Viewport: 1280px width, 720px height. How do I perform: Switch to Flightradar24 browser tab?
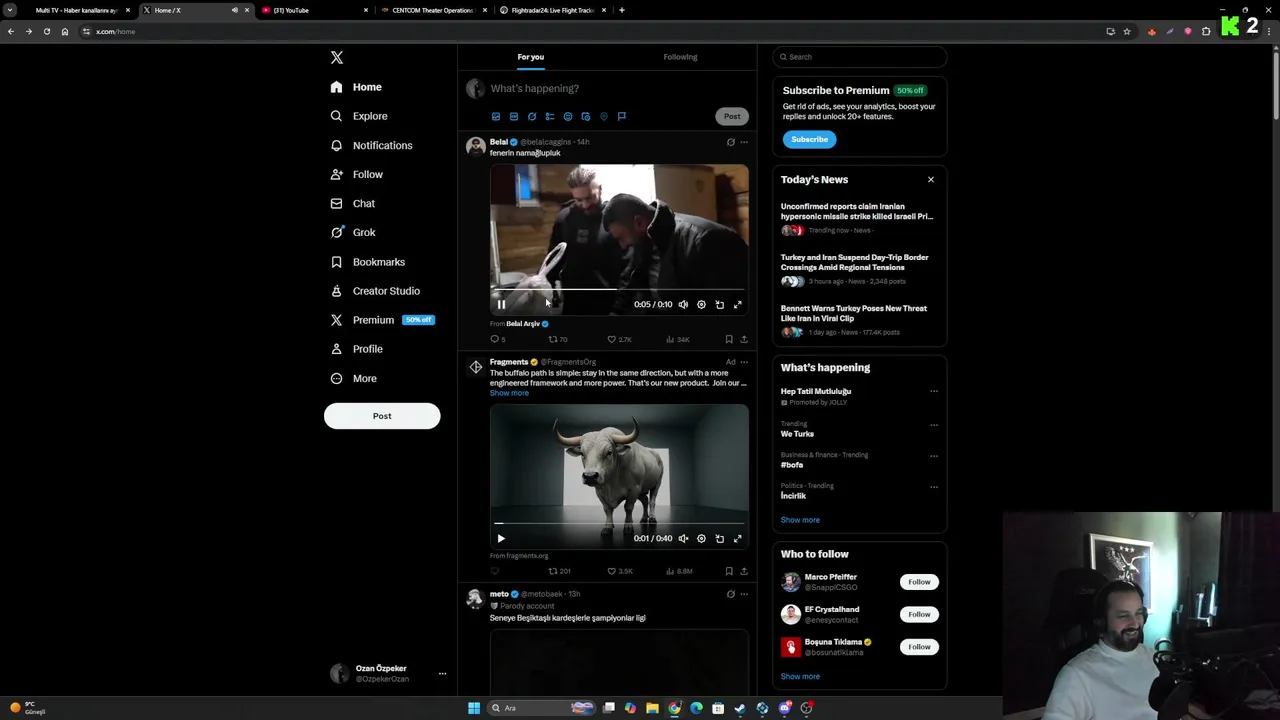tap(553, 10)
